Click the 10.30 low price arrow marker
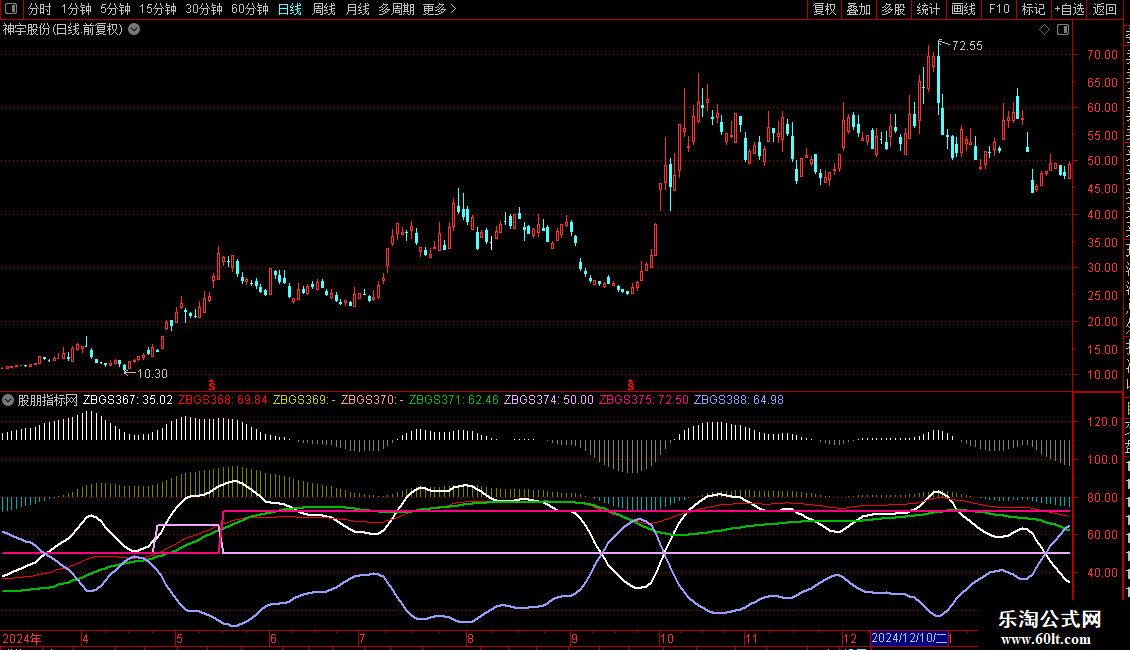 [x=146, y=373]
